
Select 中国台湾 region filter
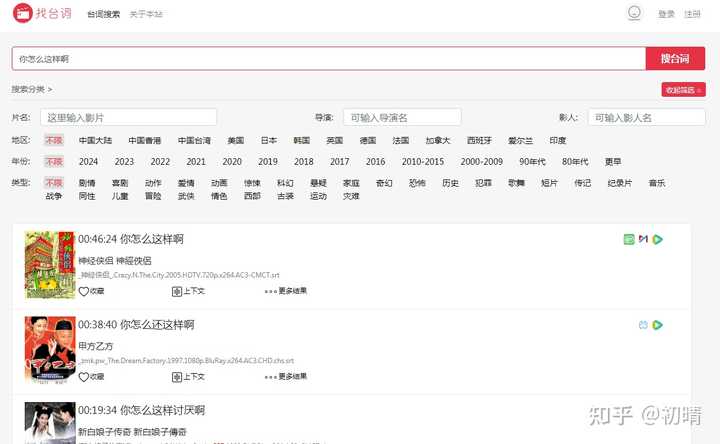194,141
